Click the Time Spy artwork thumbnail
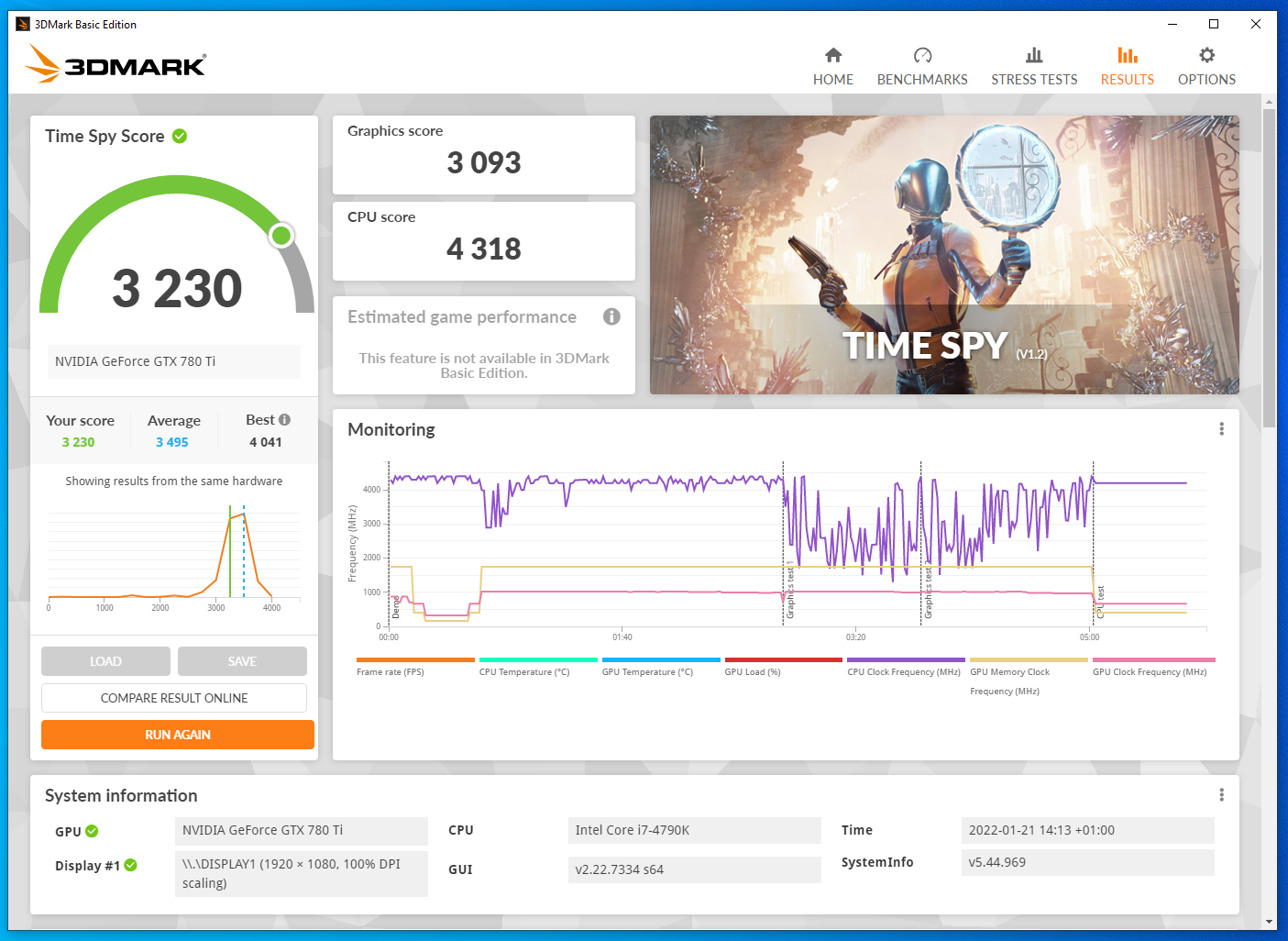 [x=944, y=255]
